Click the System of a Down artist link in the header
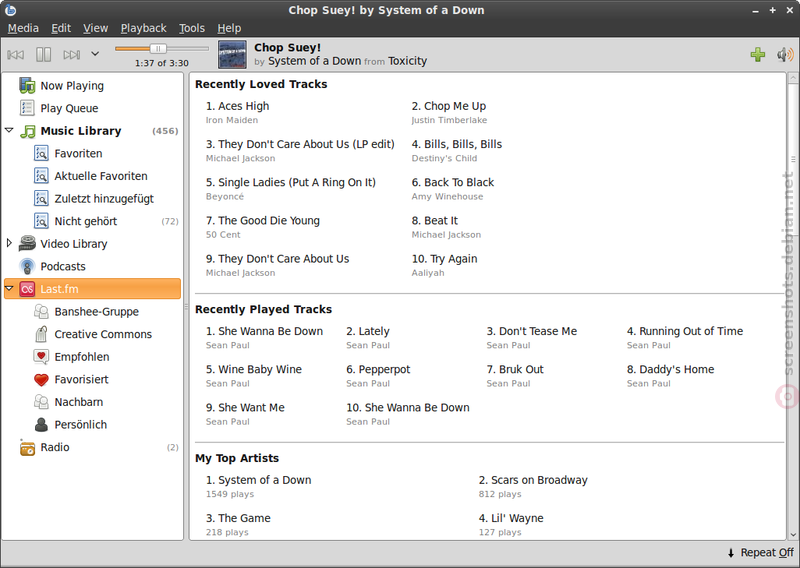The width and height of the screenshot is (800, 568). tap(314, 61)
